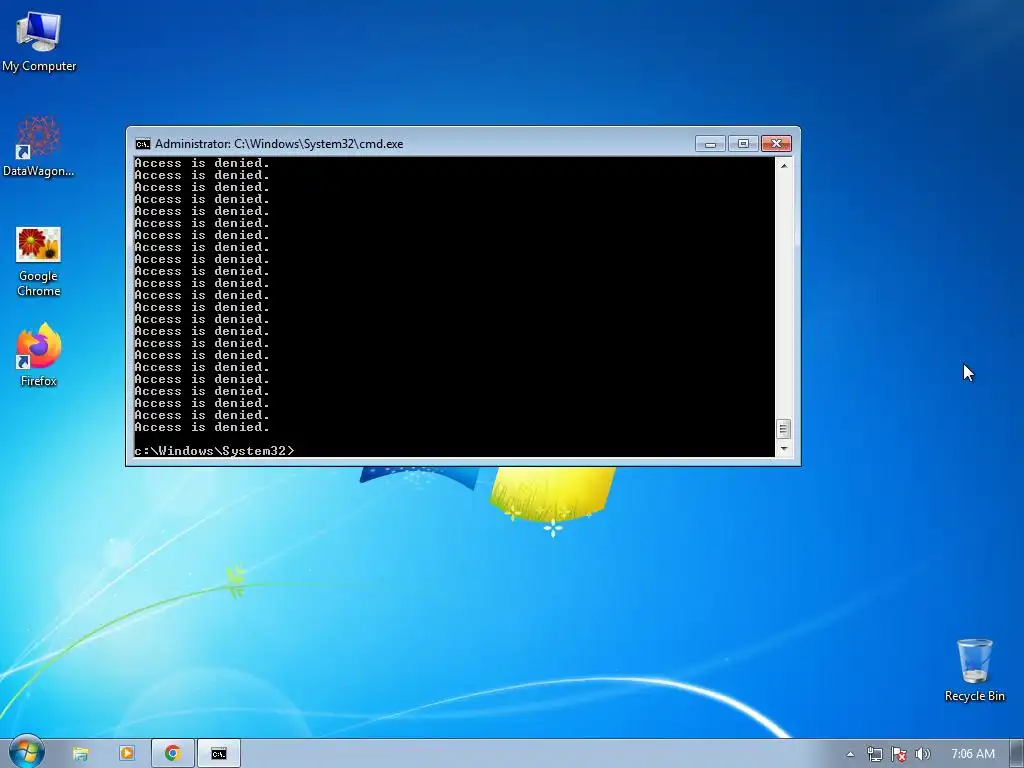This screenshot has height=768, width=1024.
Task: Show hidden tray icons arrow
Action: pos(850,754)
